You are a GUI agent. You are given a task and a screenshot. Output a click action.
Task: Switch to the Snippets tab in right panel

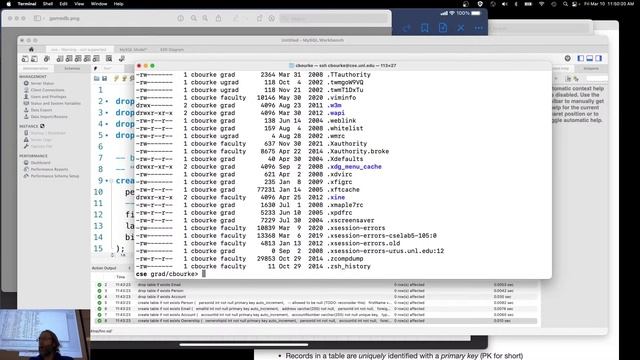coord(591,68)
